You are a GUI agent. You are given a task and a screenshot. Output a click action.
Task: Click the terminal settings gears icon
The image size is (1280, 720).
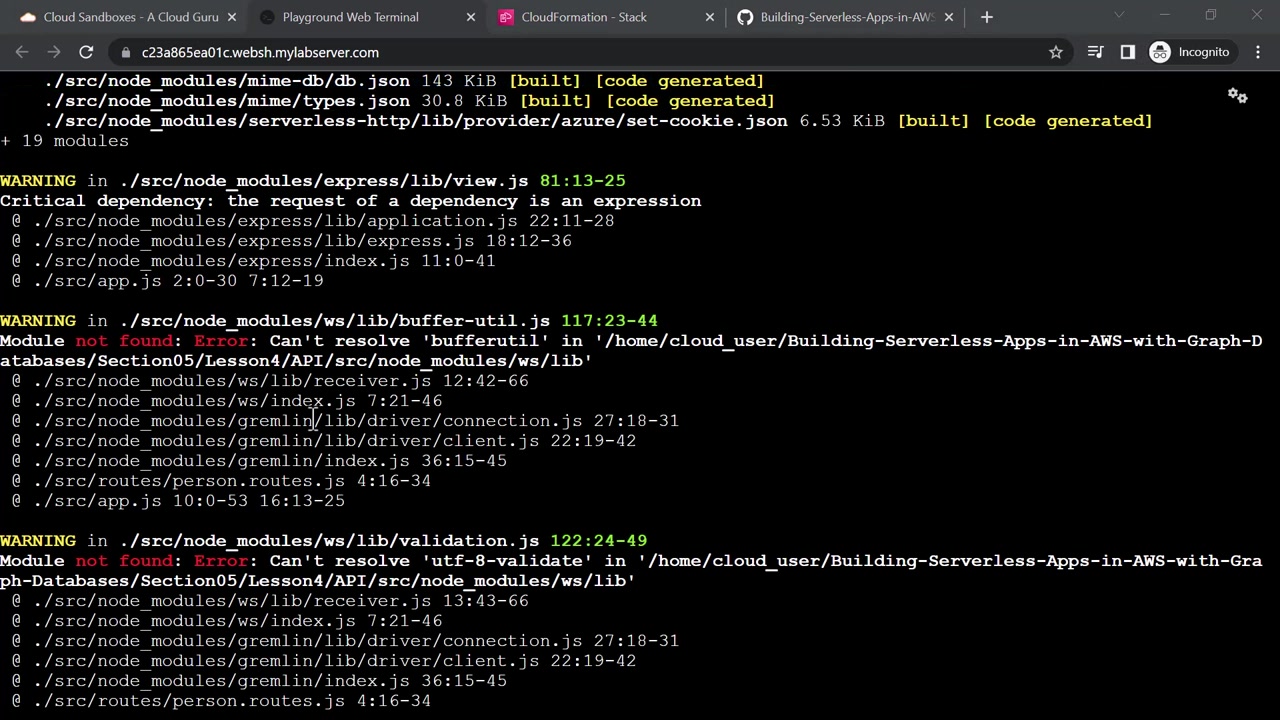tap(1237, 96)
